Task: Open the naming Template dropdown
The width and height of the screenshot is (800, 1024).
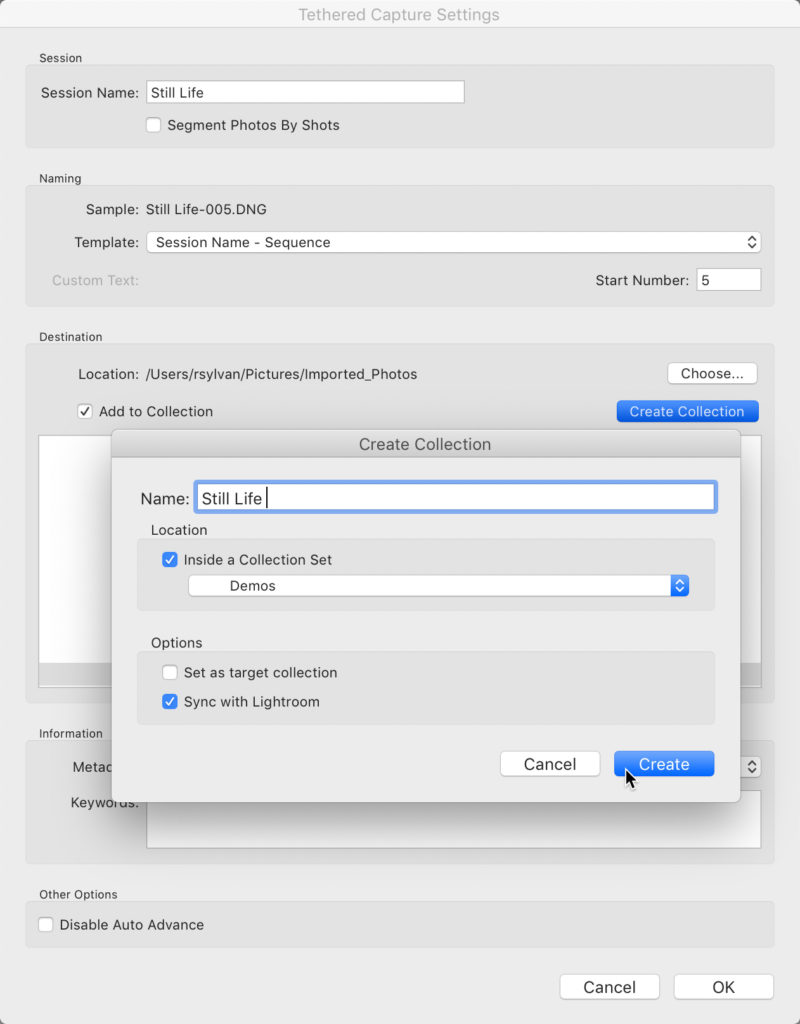Action: tap(453, 242)
